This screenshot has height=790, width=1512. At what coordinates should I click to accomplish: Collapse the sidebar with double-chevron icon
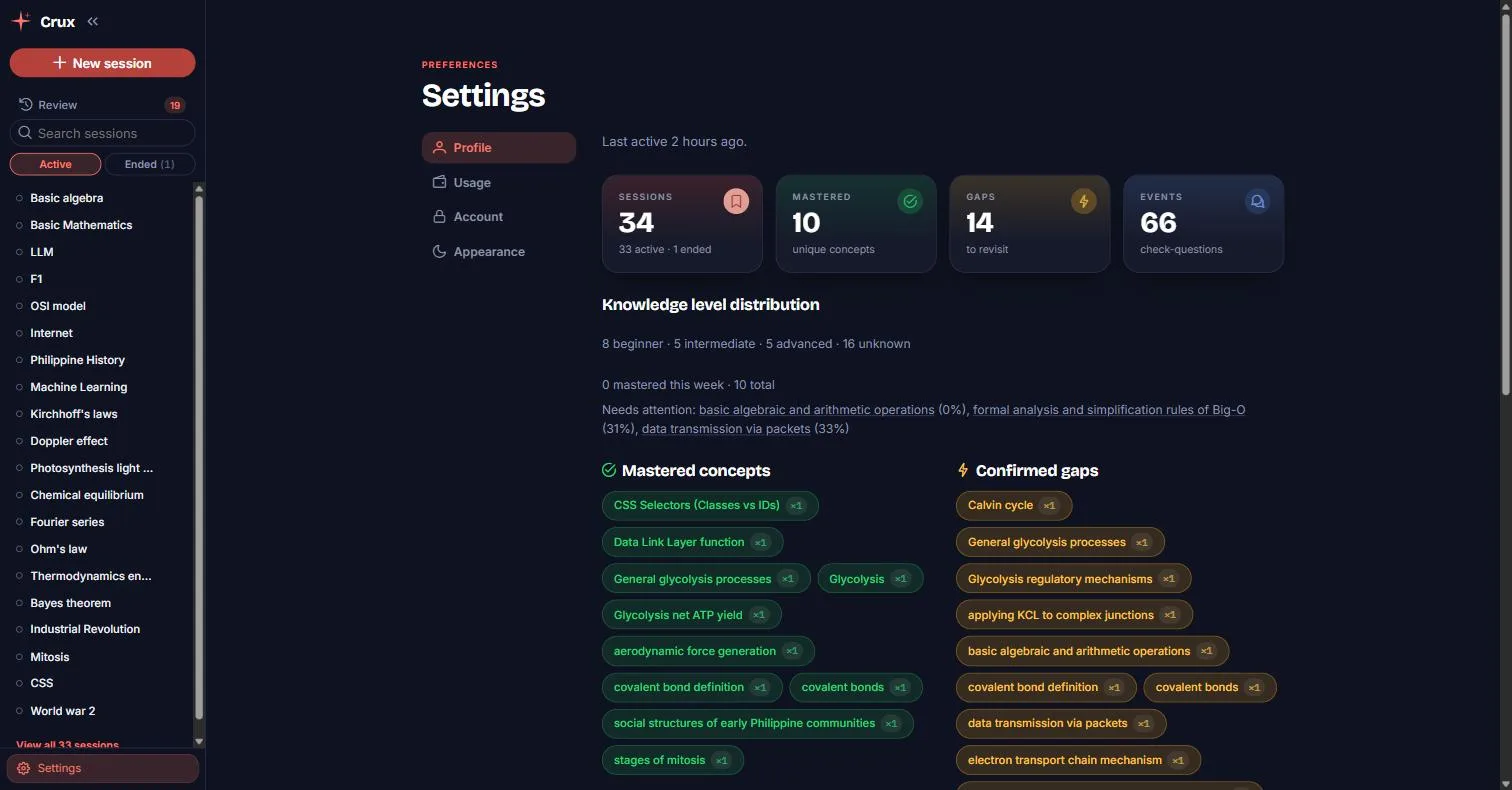pyautogui.click(x=93, y=21)
